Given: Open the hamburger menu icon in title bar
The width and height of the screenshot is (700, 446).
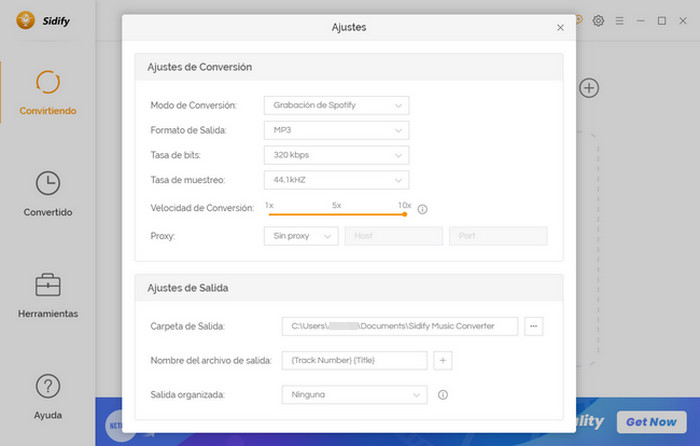Looking at the screenshot, I should [x=620, y=21].
